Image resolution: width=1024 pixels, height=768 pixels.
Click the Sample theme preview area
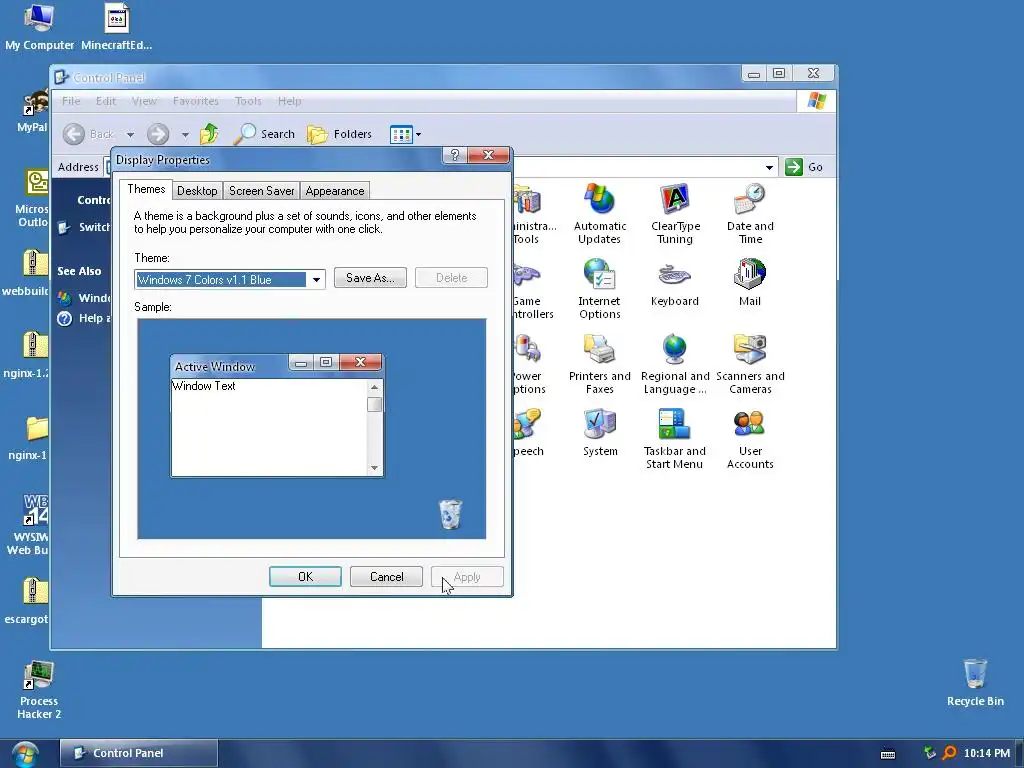[x=312, y=429]
